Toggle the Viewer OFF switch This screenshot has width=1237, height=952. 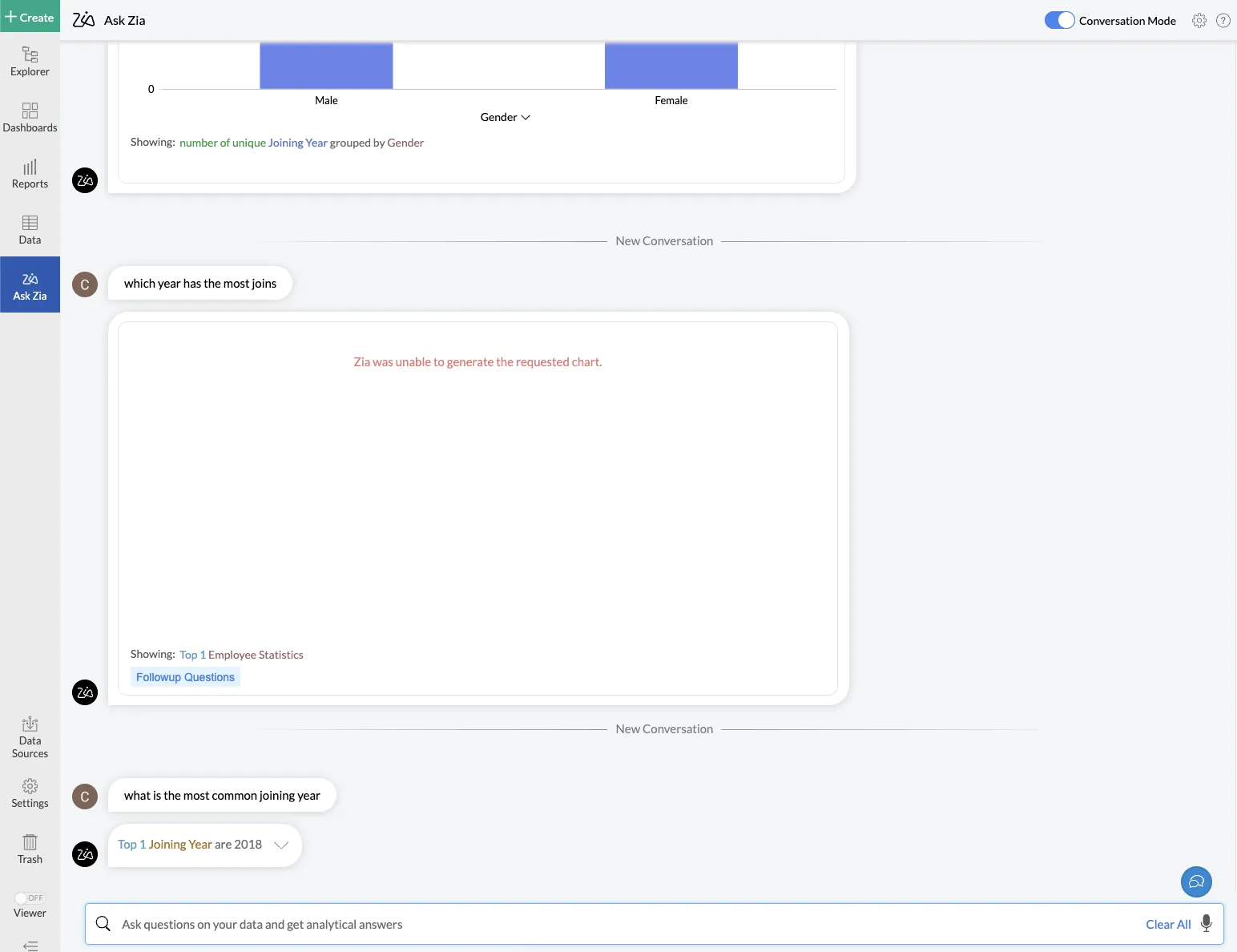pyautogui.click(x=30, y=898)
